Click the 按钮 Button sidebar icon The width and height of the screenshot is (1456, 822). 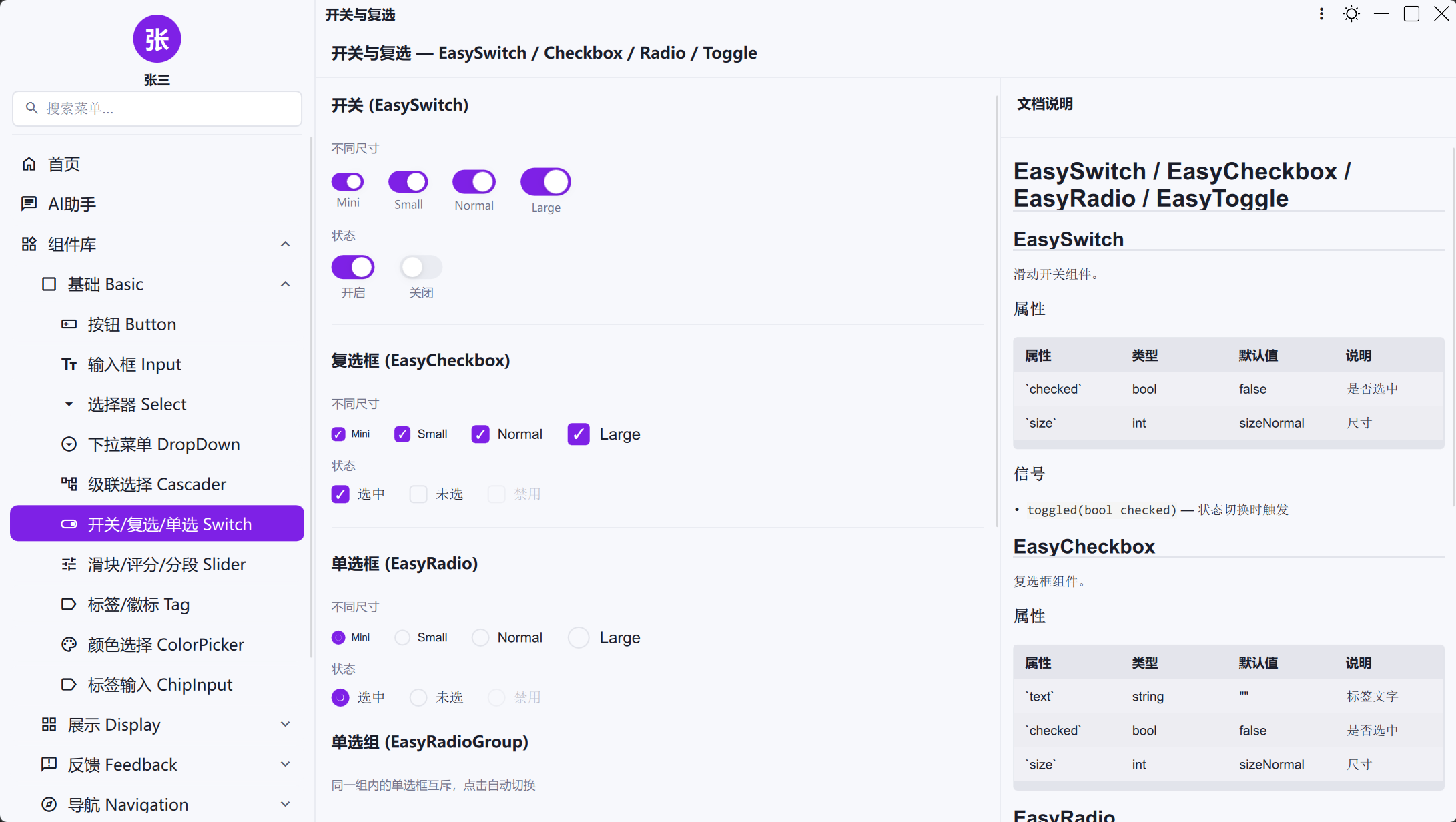[69, 324]
